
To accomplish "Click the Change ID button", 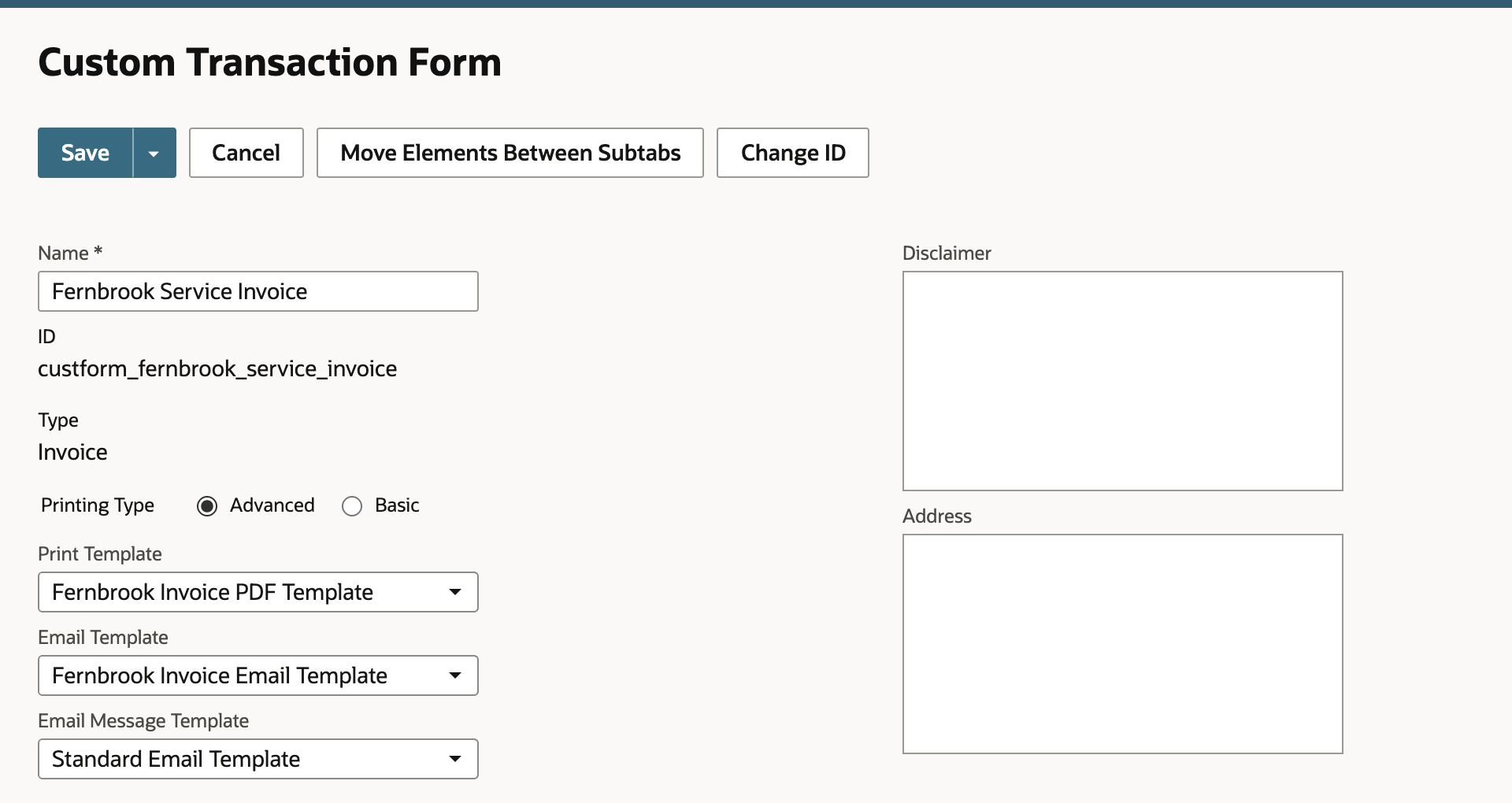I will [x=793, y=153].
